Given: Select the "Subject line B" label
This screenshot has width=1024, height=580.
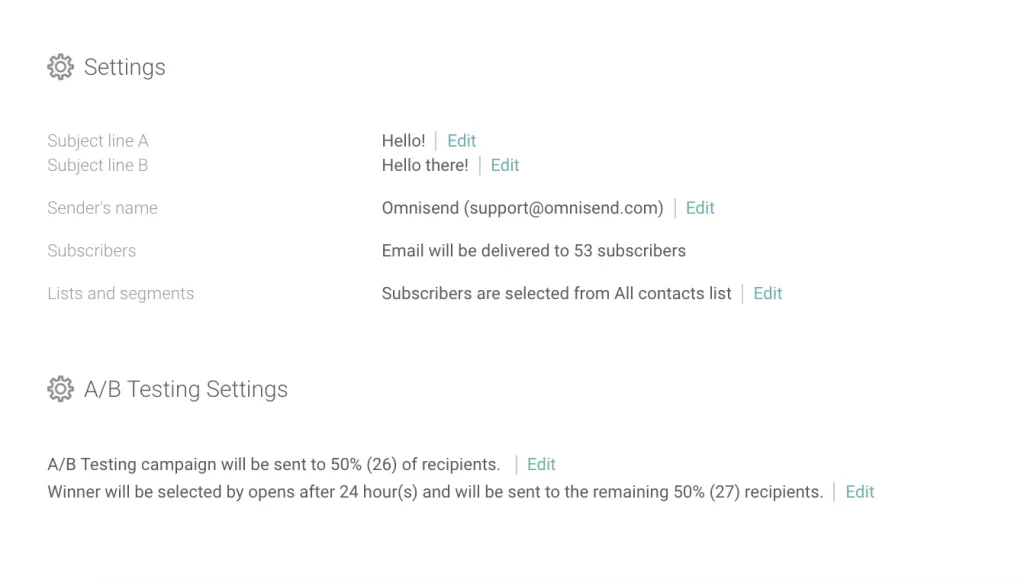Looking at the screenshot, I should [x=98, y=165].
